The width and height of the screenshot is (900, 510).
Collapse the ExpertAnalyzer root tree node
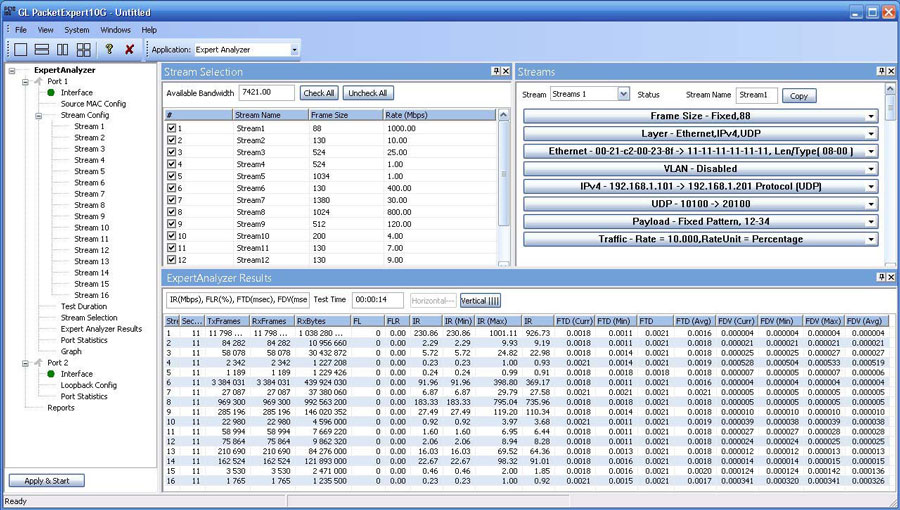pyautogui.click(x=11, y=71)
